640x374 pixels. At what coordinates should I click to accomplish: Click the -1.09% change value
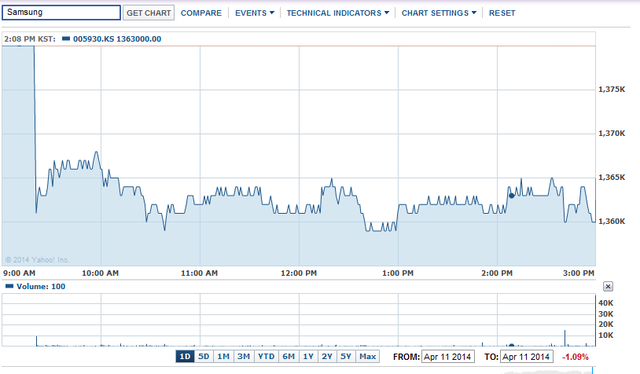pyautogui.click(x=575, y=357)
